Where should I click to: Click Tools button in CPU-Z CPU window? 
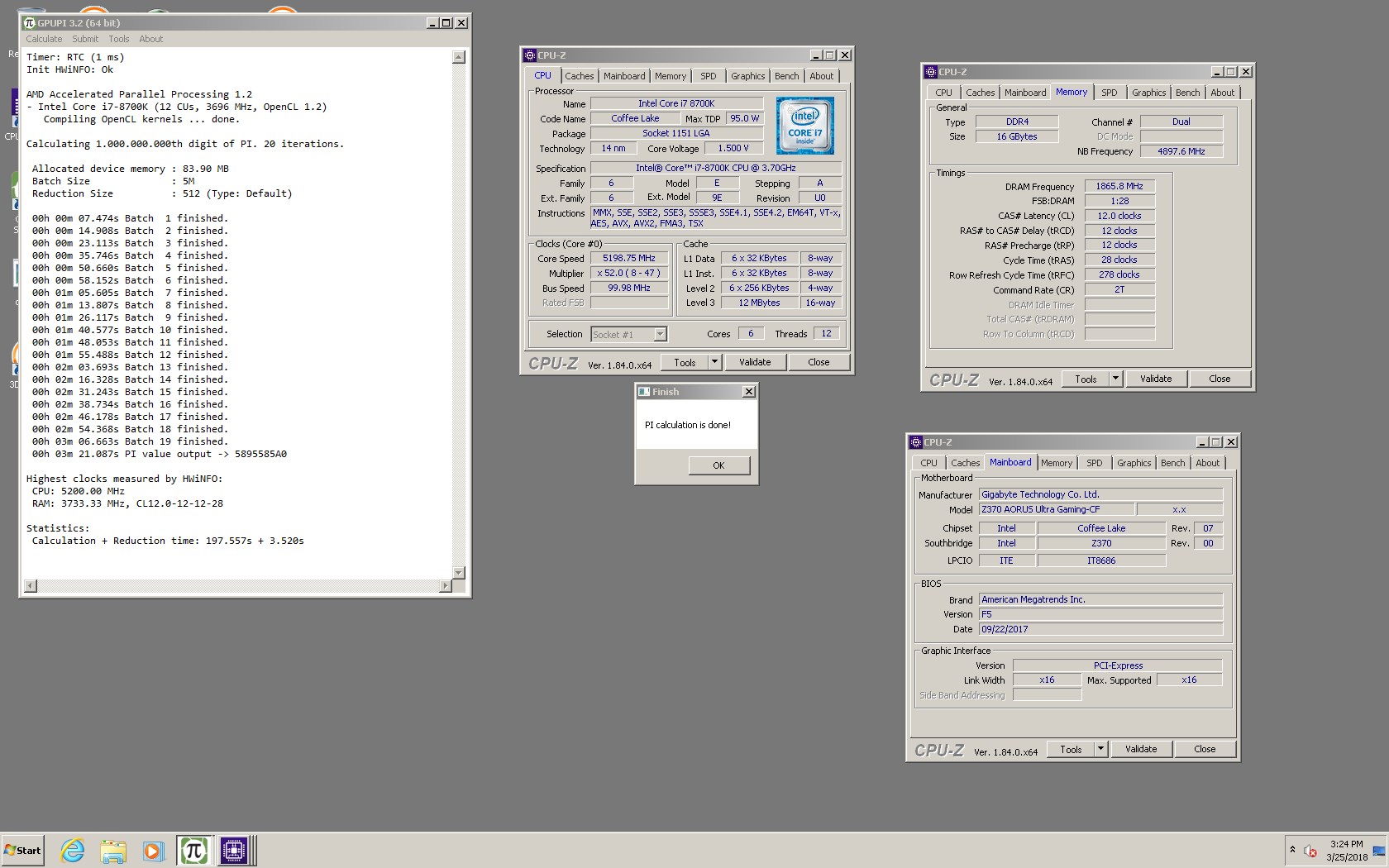click(x=685, y=362)
